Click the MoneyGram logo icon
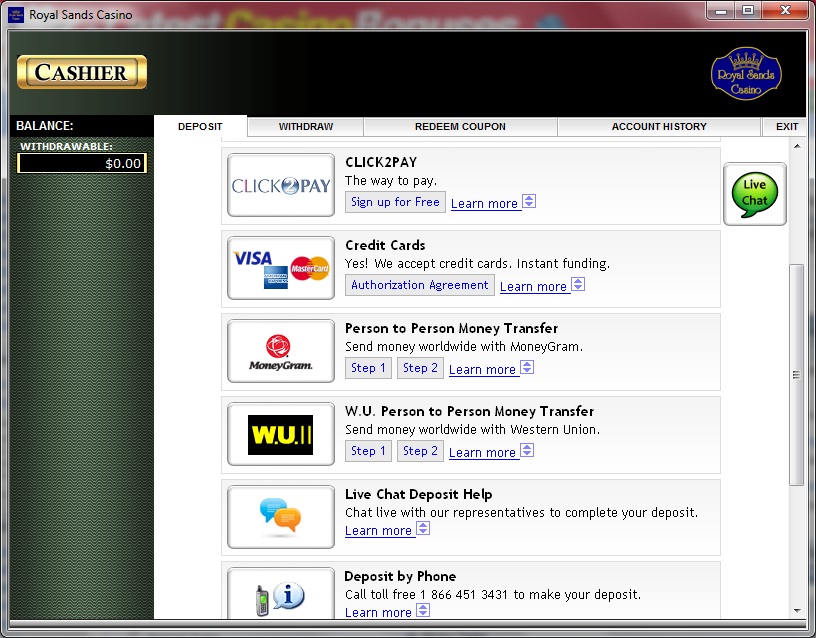The height and width of the screenshot is (638, 816). (x=281, y=351)
